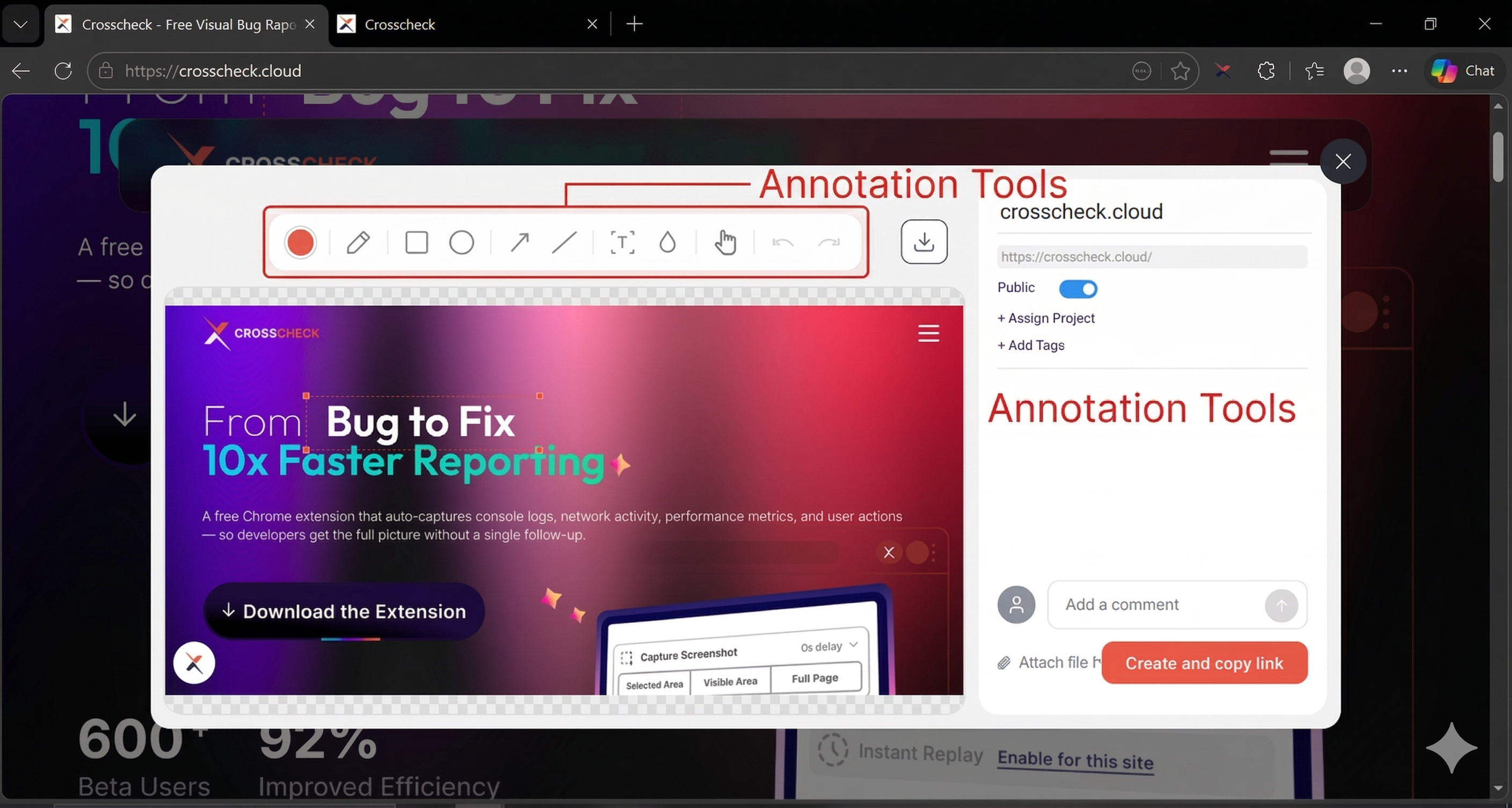Select the Arrow annotation tool
The width and height of the screenshot is (1512, 808).
coord(519,242)
